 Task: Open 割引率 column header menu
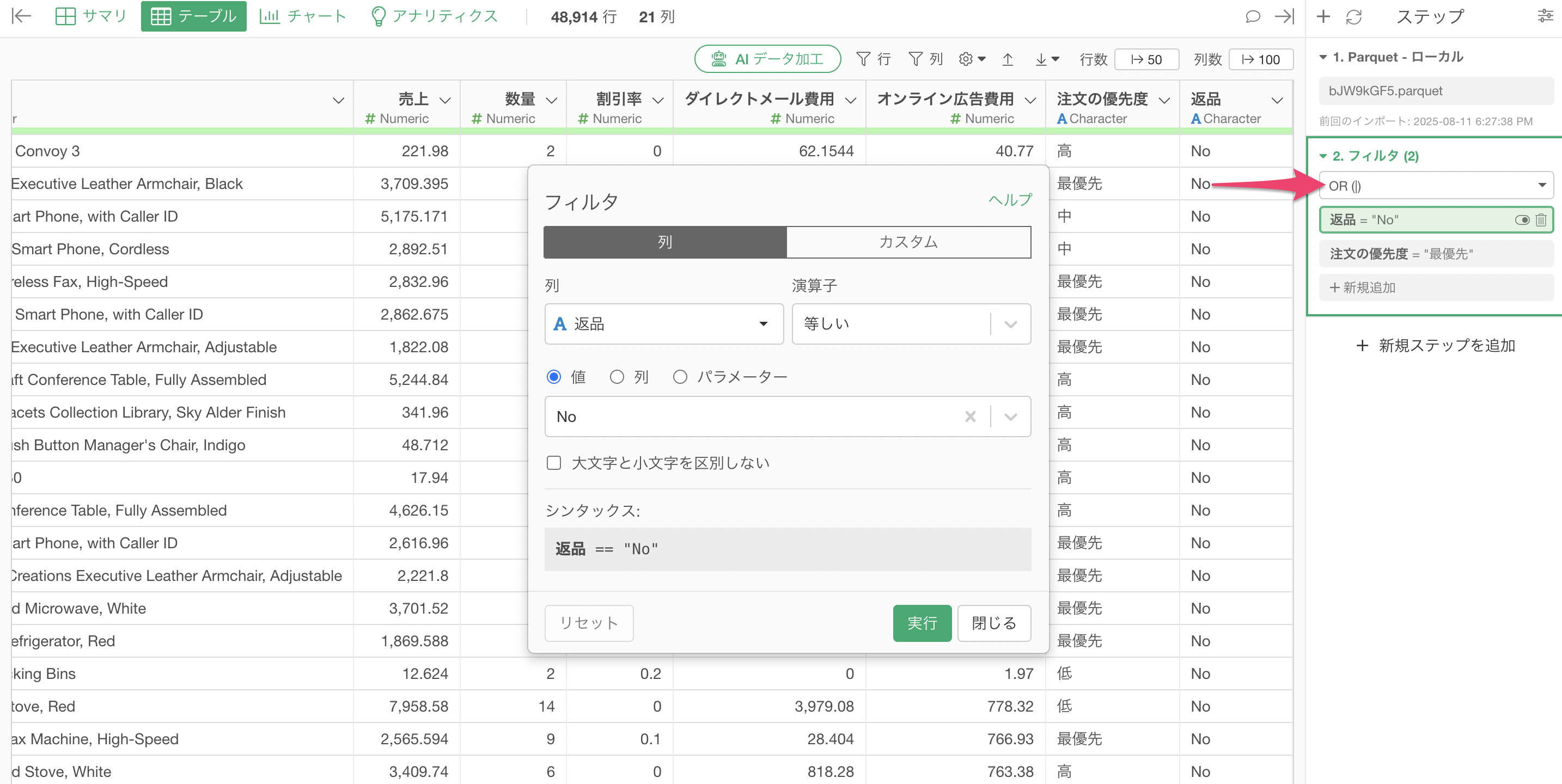pos(658,100)
